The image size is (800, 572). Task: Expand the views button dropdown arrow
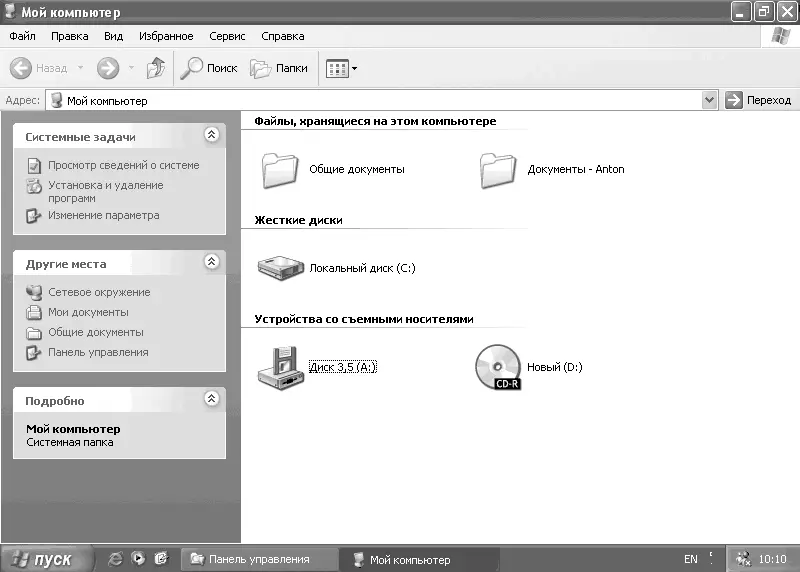click(355, 68)
